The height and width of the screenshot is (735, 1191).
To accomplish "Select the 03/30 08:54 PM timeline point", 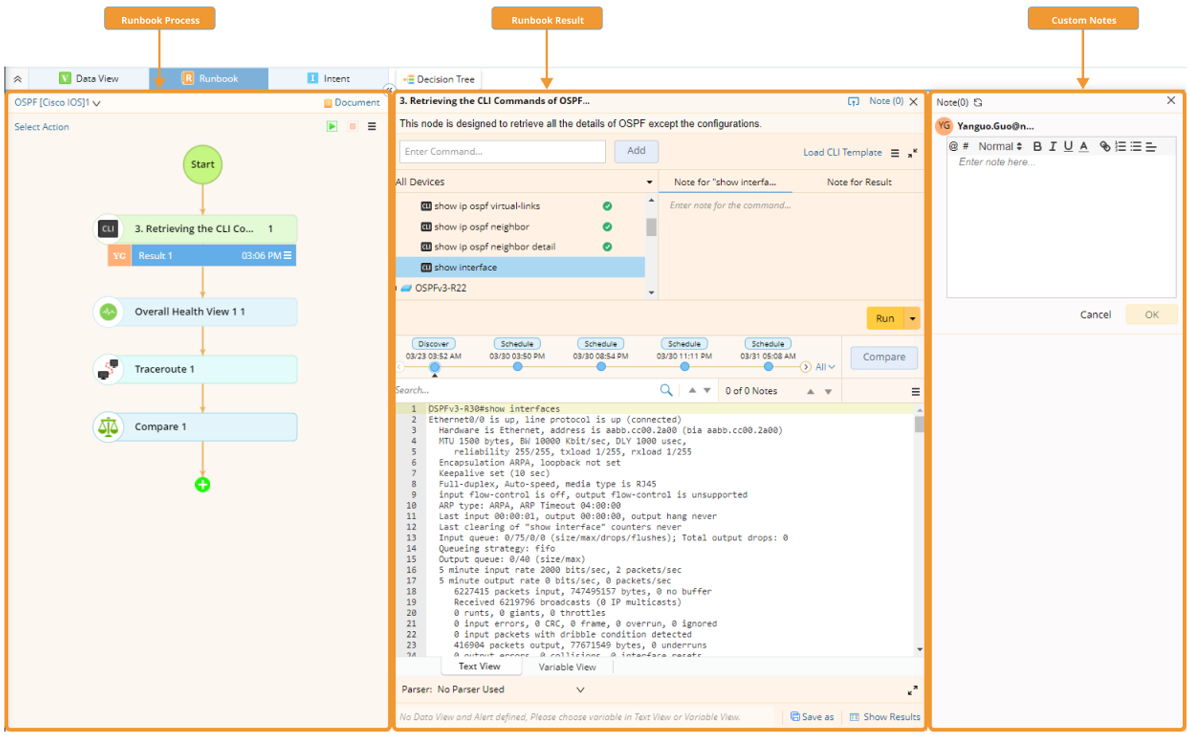I will [601, 367].
